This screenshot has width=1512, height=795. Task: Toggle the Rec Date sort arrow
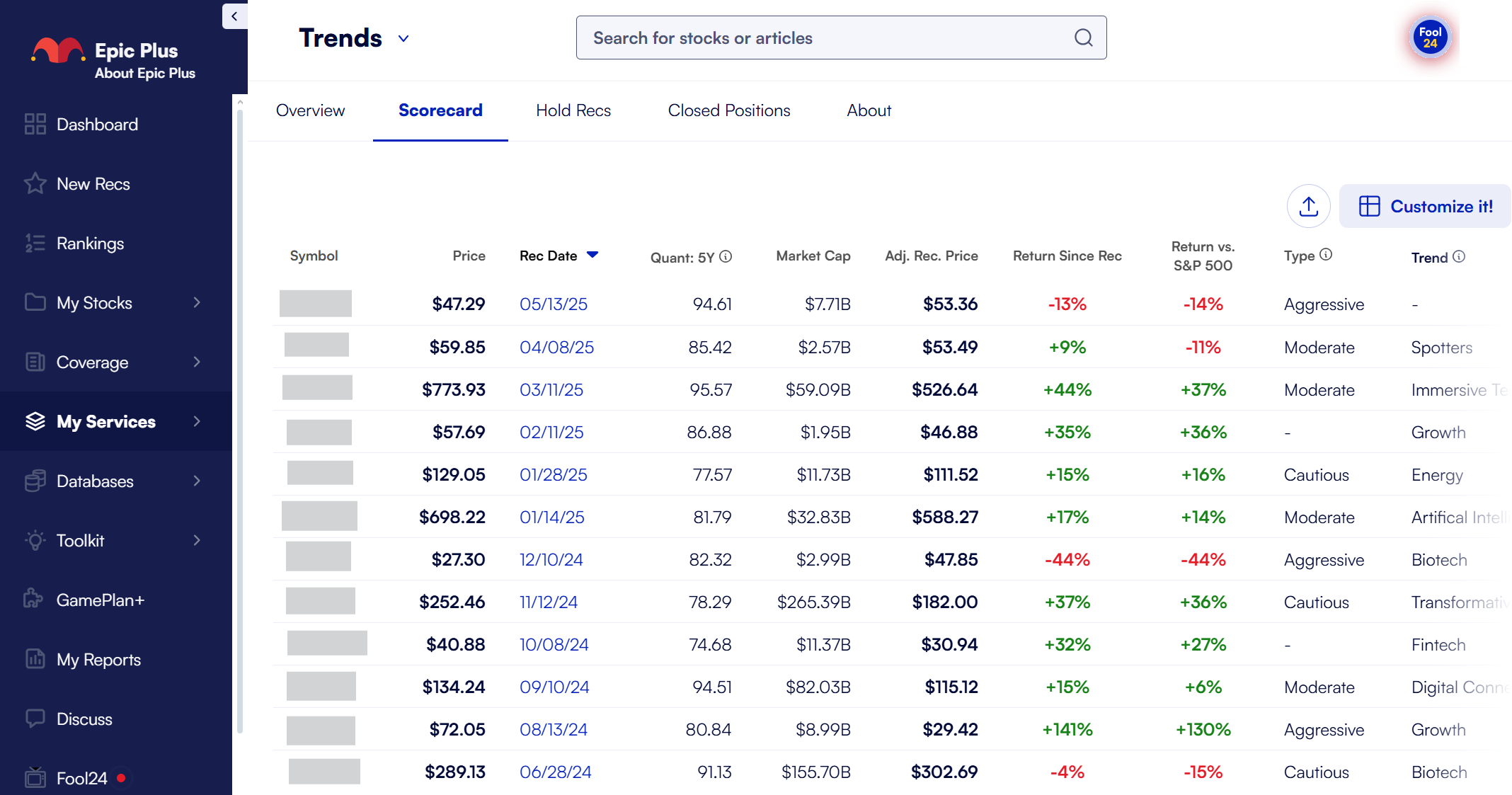(593, 255)
